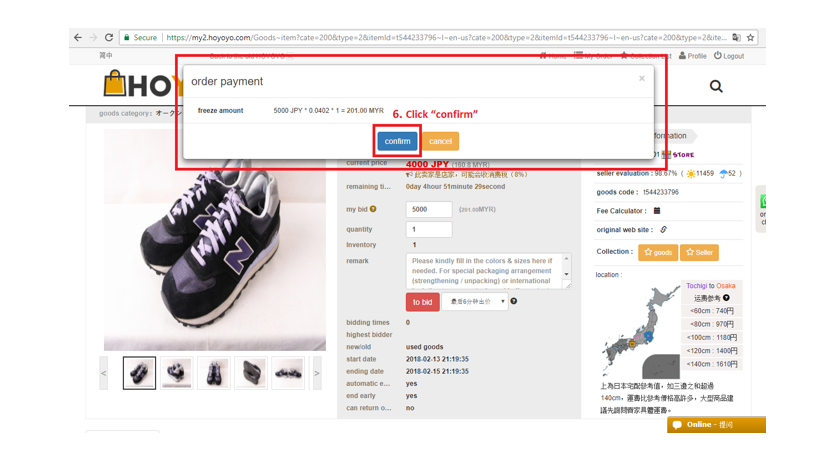Click the Store badge link
The image size is (835, 458).
point(677,154)
